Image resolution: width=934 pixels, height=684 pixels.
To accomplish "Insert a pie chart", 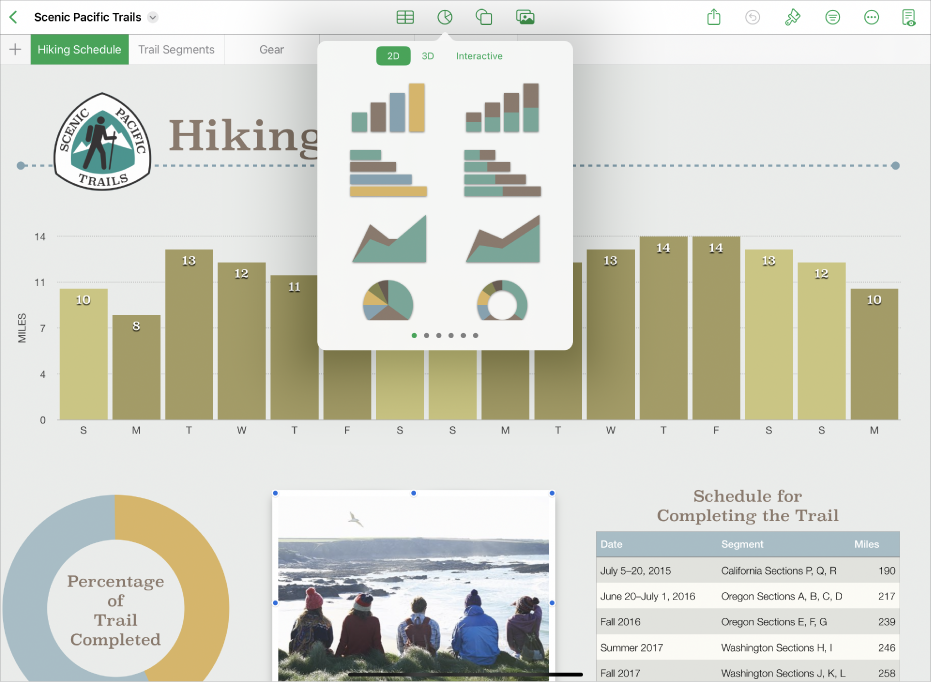I will (x=388, y=300).
